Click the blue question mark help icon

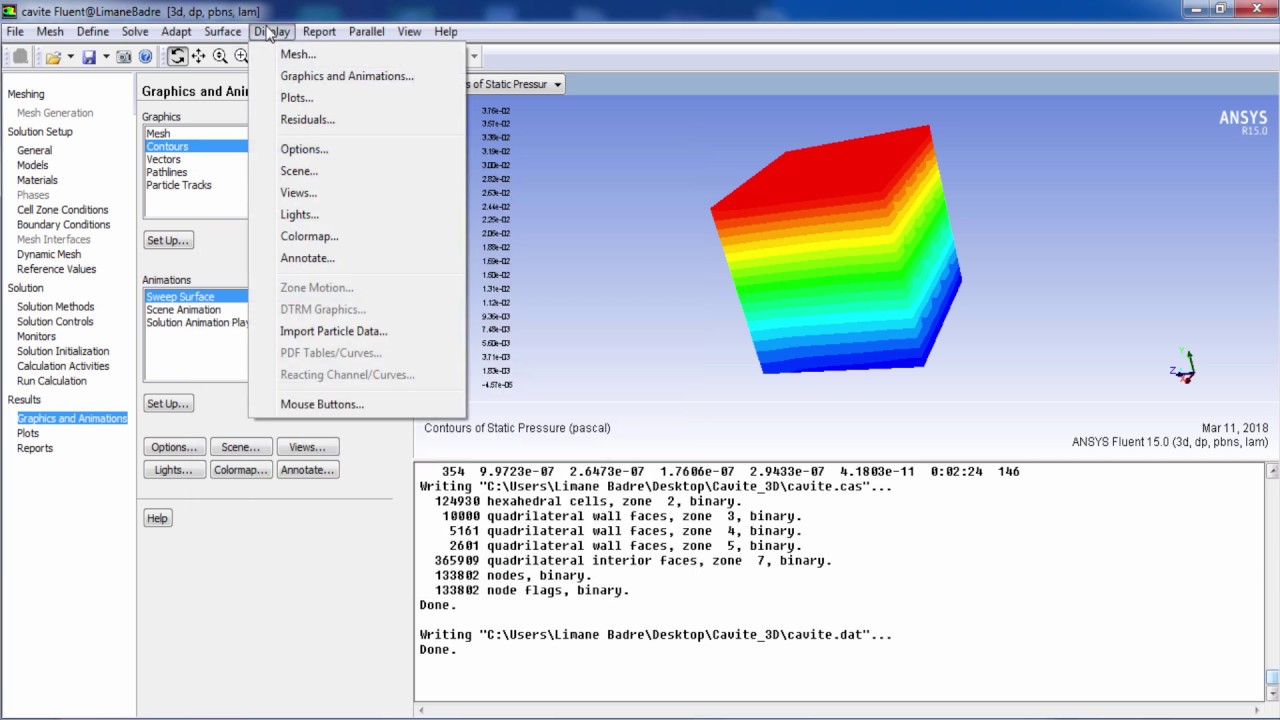[x=145, y=57]
